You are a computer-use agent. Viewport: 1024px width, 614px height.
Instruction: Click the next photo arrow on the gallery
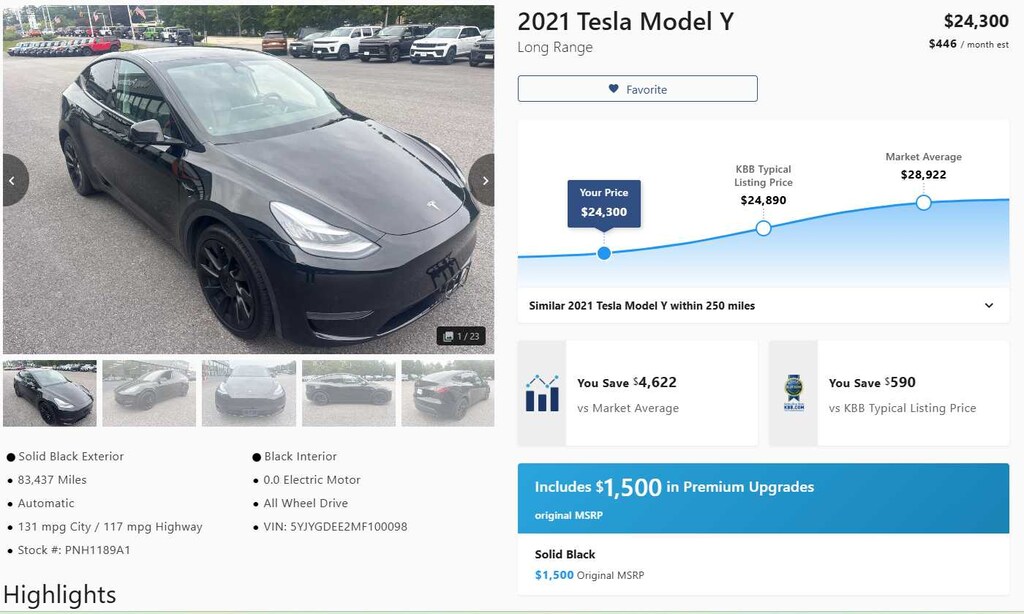[483, 180]
